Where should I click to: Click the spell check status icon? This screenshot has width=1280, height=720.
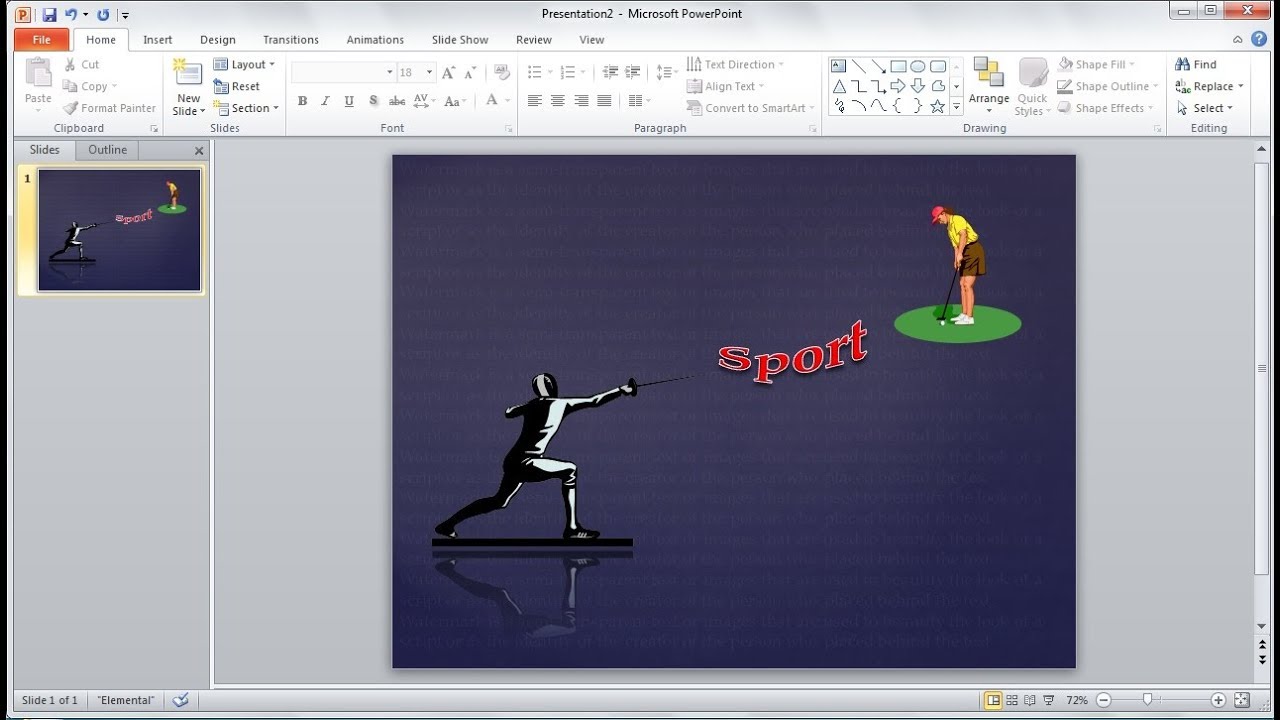tap(181, 700)
